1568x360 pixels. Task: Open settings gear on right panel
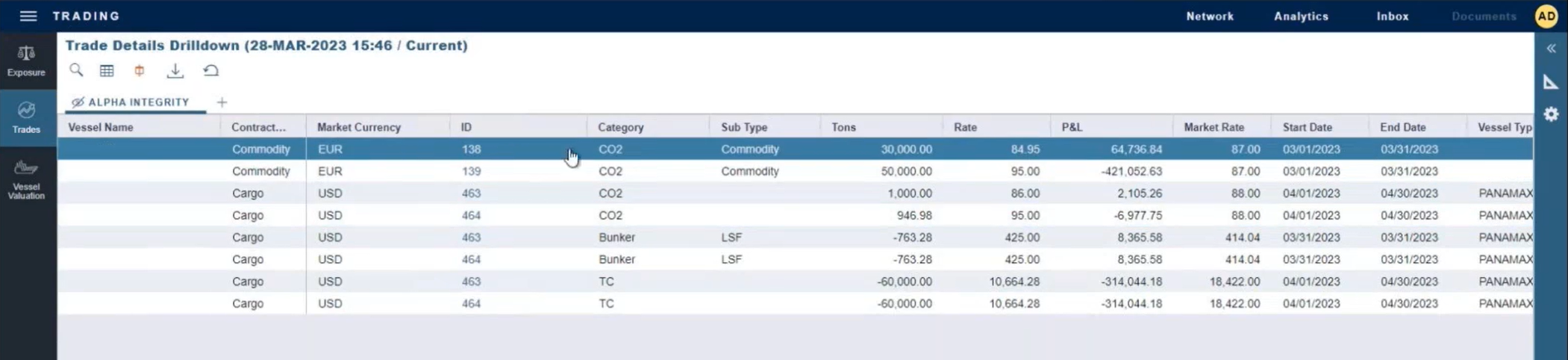point(1551,114)
